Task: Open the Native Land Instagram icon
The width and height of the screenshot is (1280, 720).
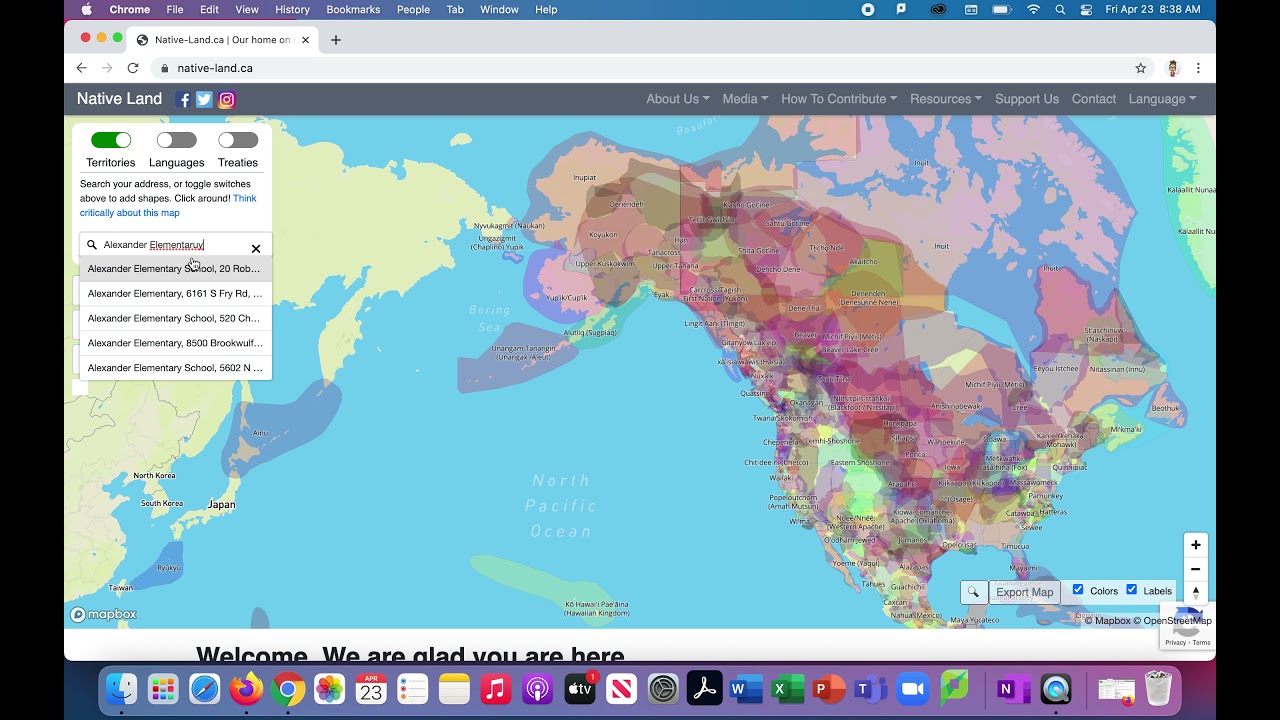Action: point(227,100)
